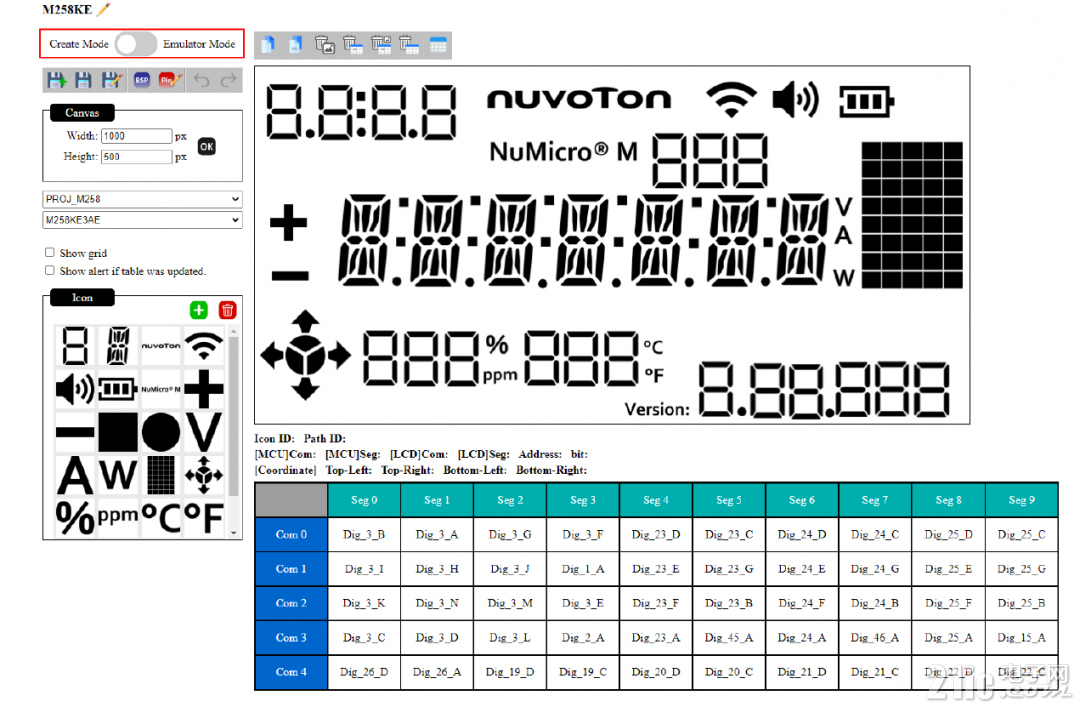Click the trash-with-image-and-table delete icon

point(381,45)
